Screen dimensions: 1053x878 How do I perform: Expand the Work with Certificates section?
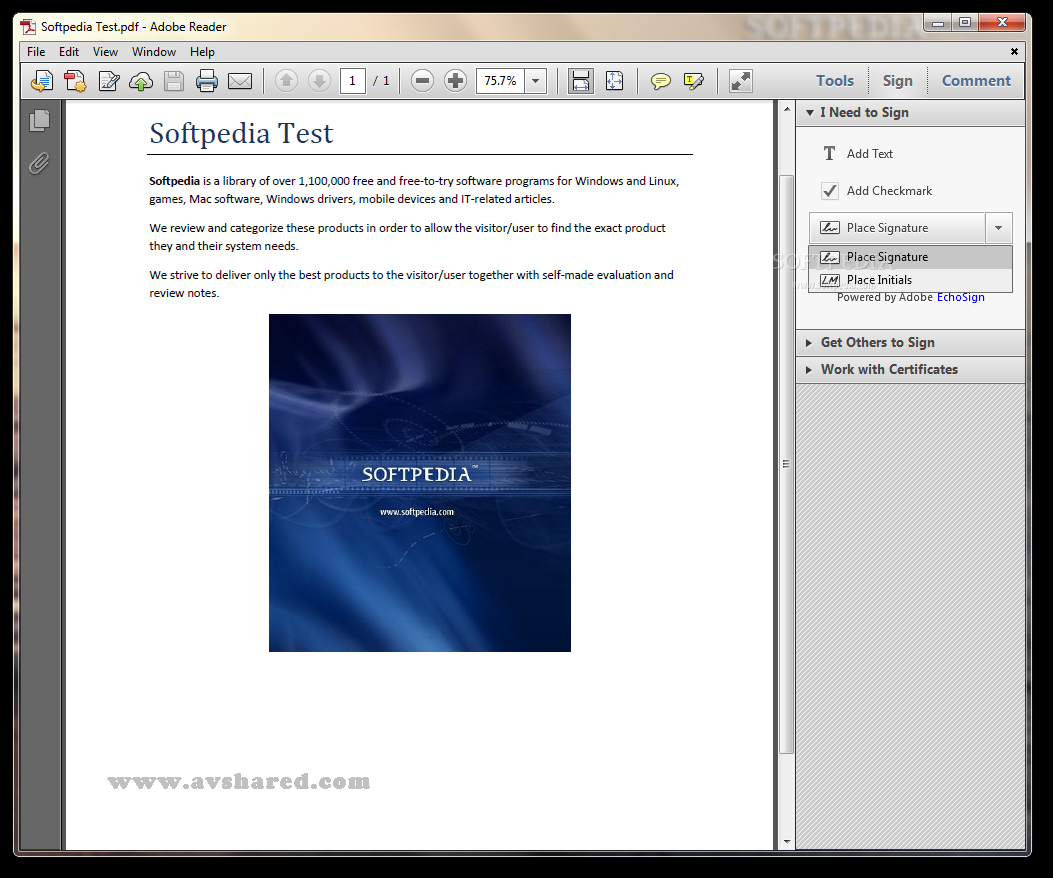[x=809, y=369]
